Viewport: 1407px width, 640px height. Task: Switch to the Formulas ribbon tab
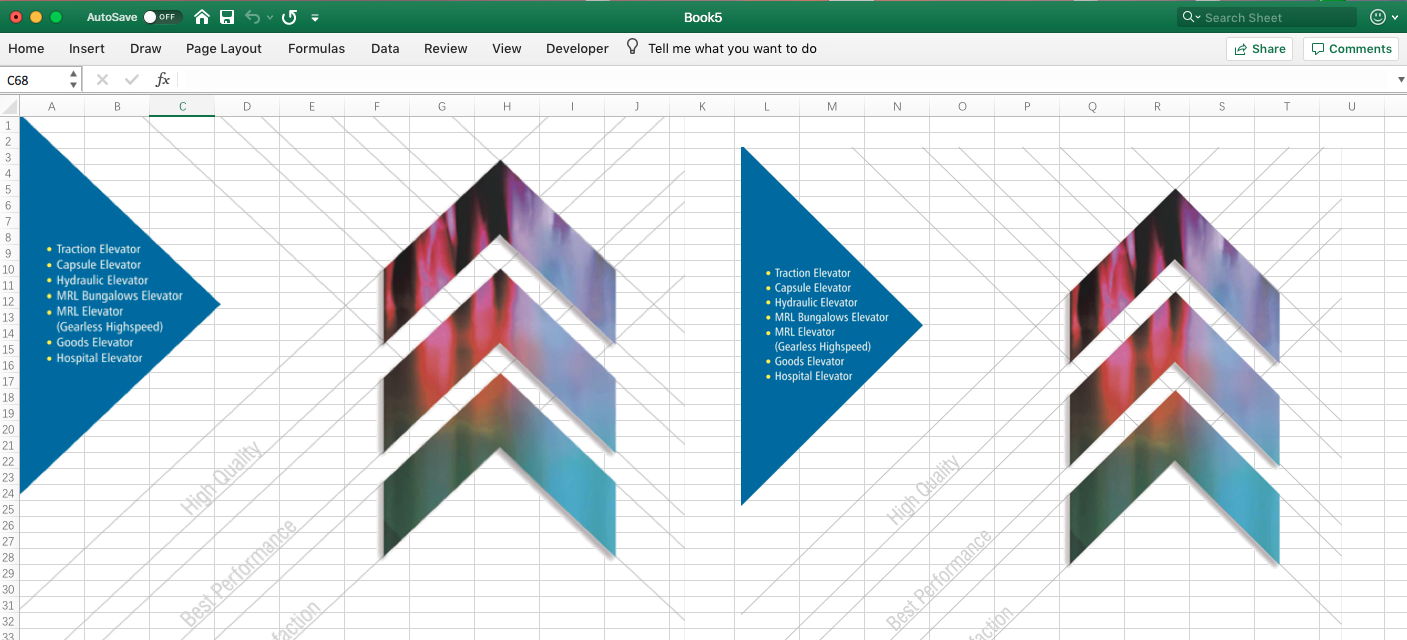point(316,48)
